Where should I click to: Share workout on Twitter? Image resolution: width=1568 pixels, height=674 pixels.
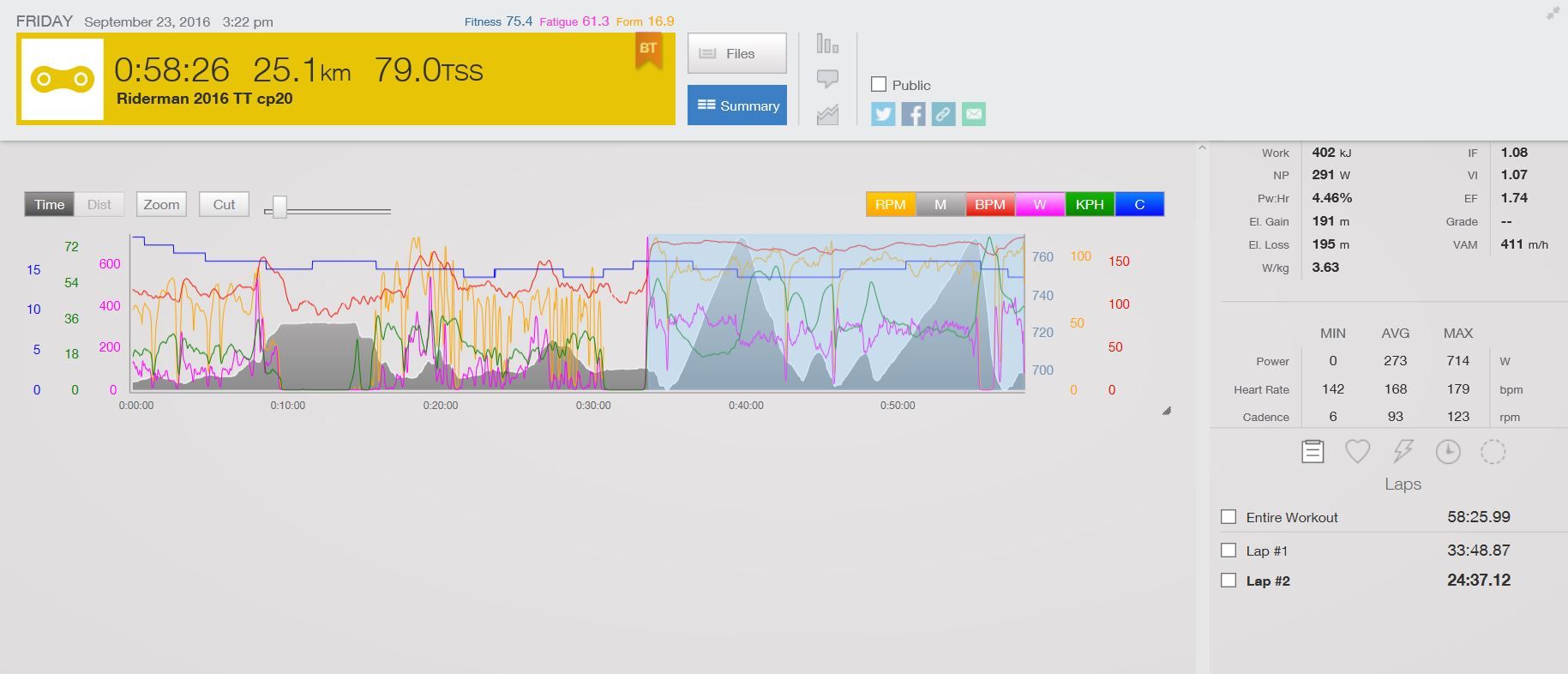point(883,114)
